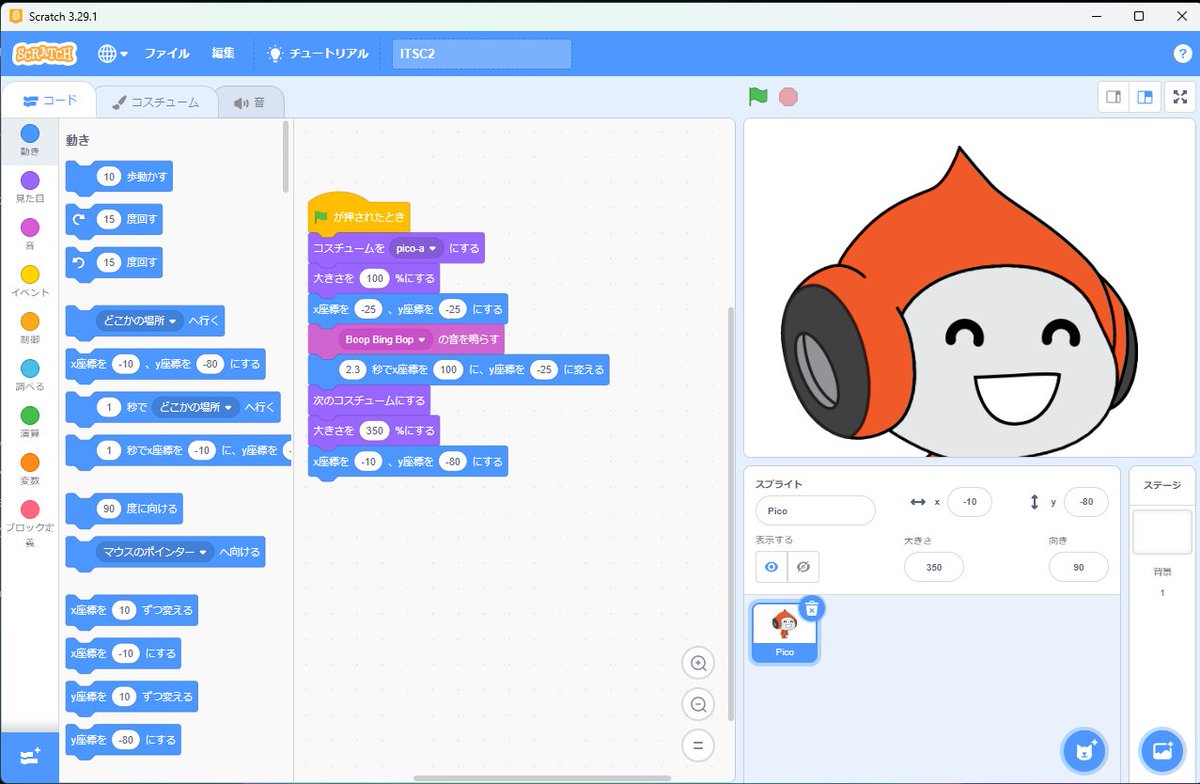The height and width of the screenshot is (784, 1200).
Task: Click the 90 度に向ける block
Action: [x=125, y=508]
